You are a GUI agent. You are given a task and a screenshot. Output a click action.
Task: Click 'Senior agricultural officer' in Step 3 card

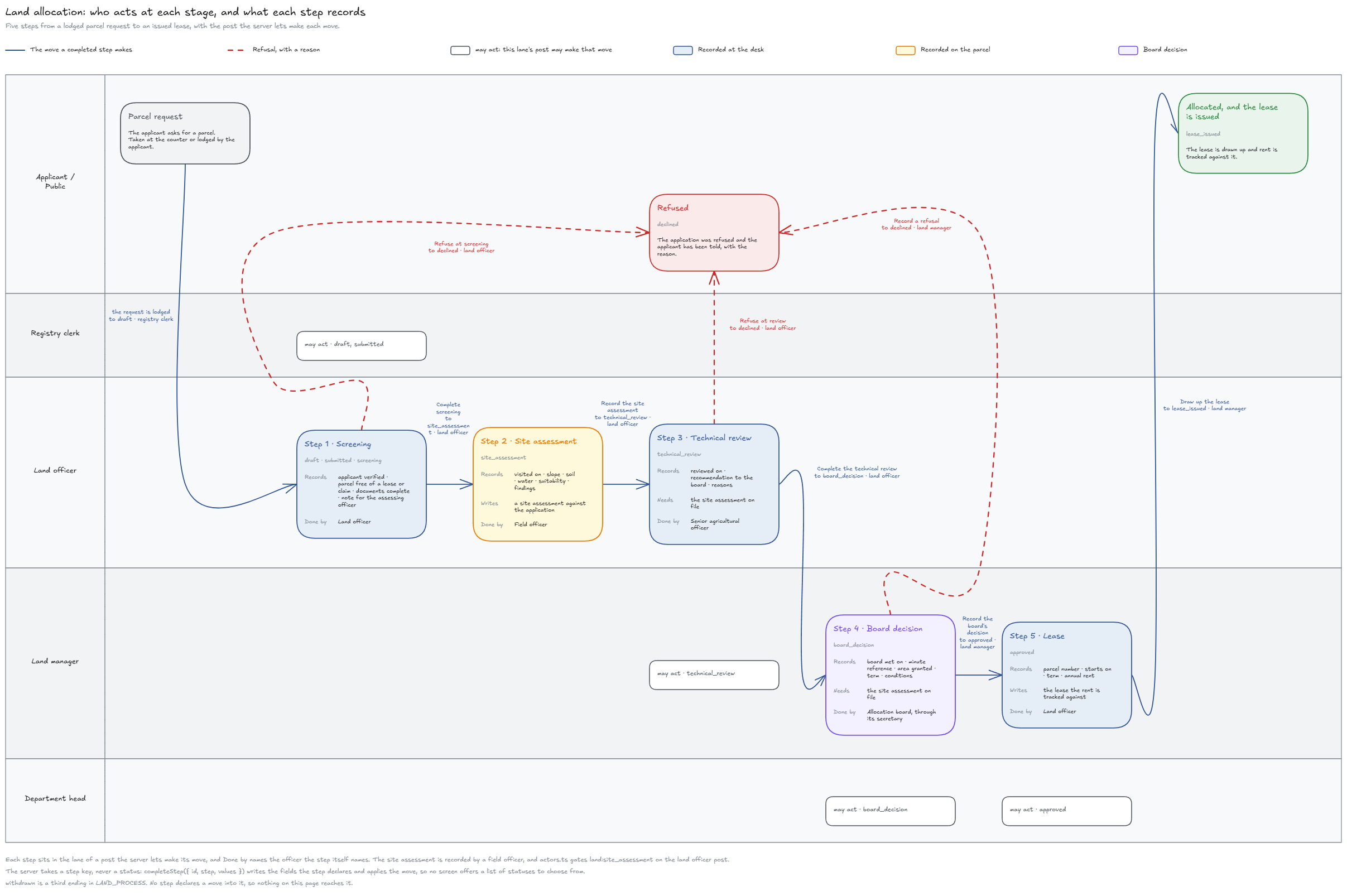click(x=714, y=524)
